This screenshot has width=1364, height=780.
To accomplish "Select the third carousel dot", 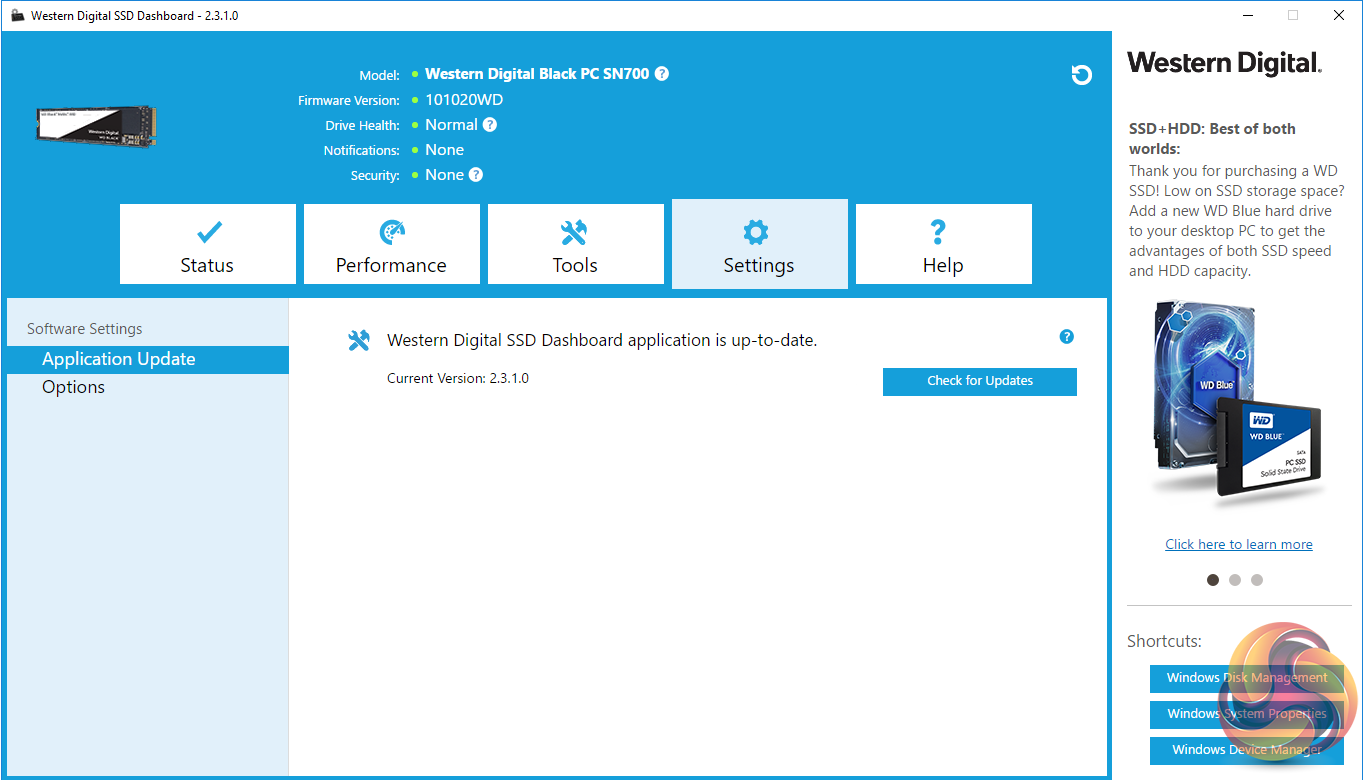I will click(x=1257, y=580).
